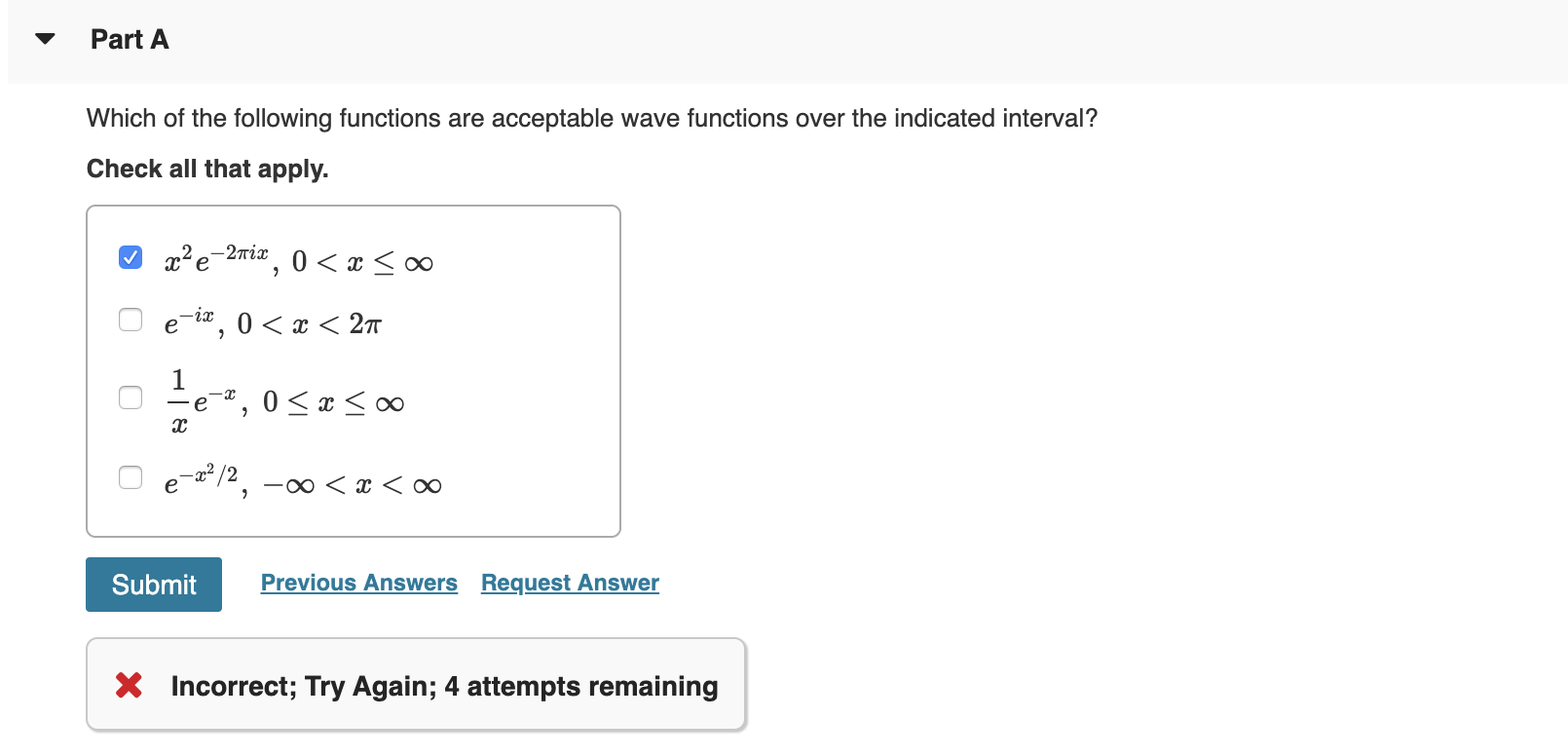Click the formula text e^(-ix), 0 < x < 2π
Viewport: 1568px width, 756px height.
[273, 323]
